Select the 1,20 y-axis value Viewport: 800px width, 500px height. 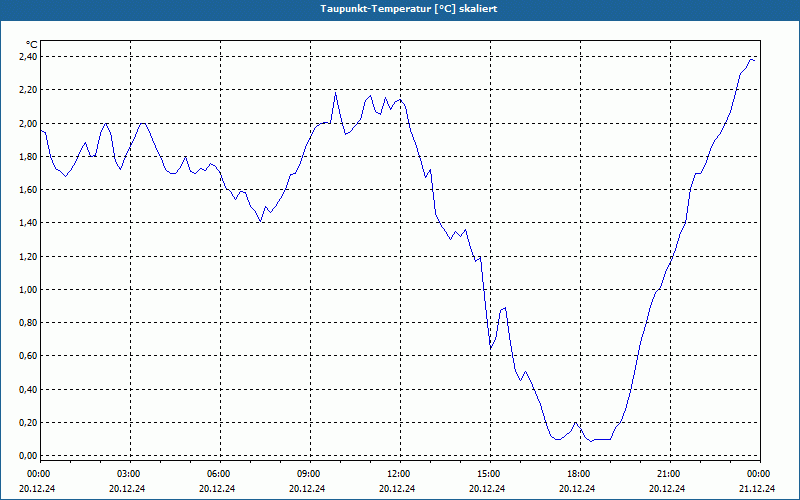point(28,257)
